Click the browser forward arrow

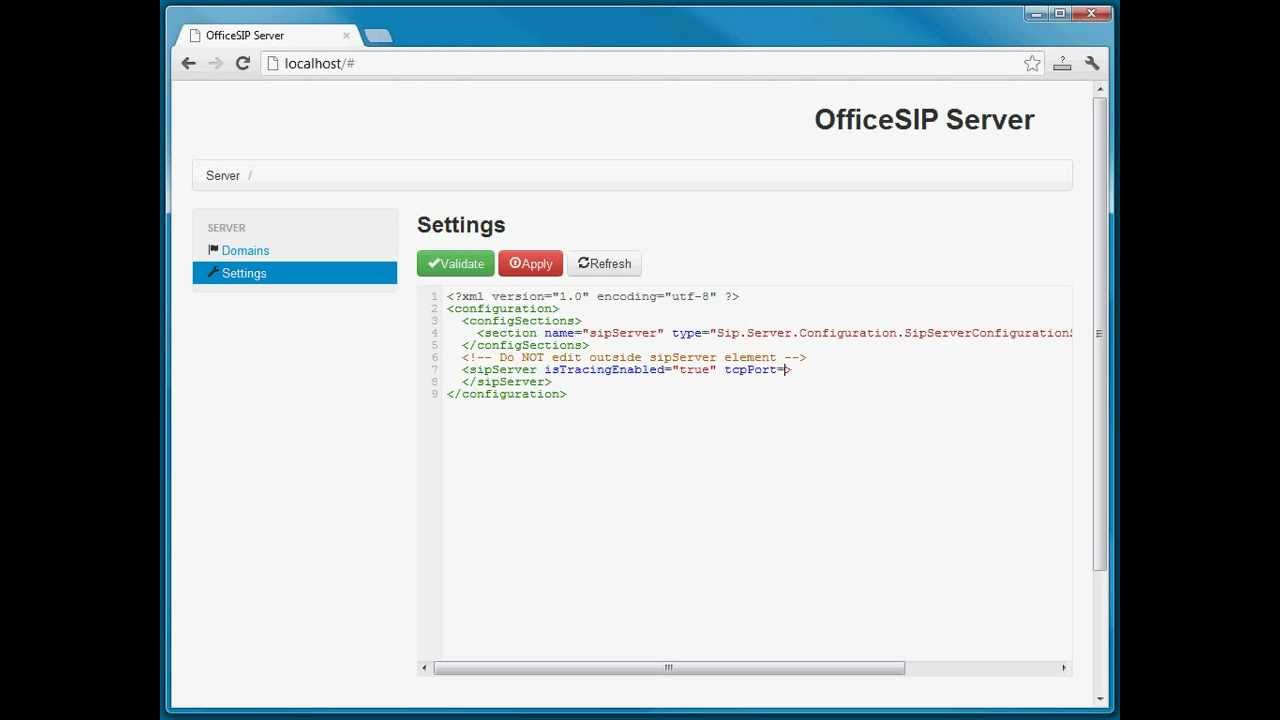(215, 63)
